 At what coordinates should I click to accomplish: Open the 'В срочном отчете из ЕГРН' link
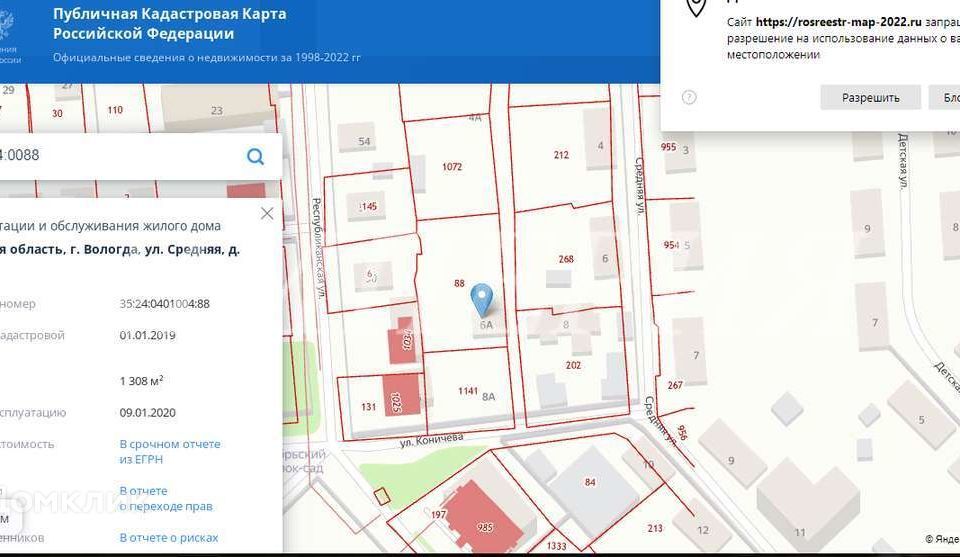[x=170, y=452]
